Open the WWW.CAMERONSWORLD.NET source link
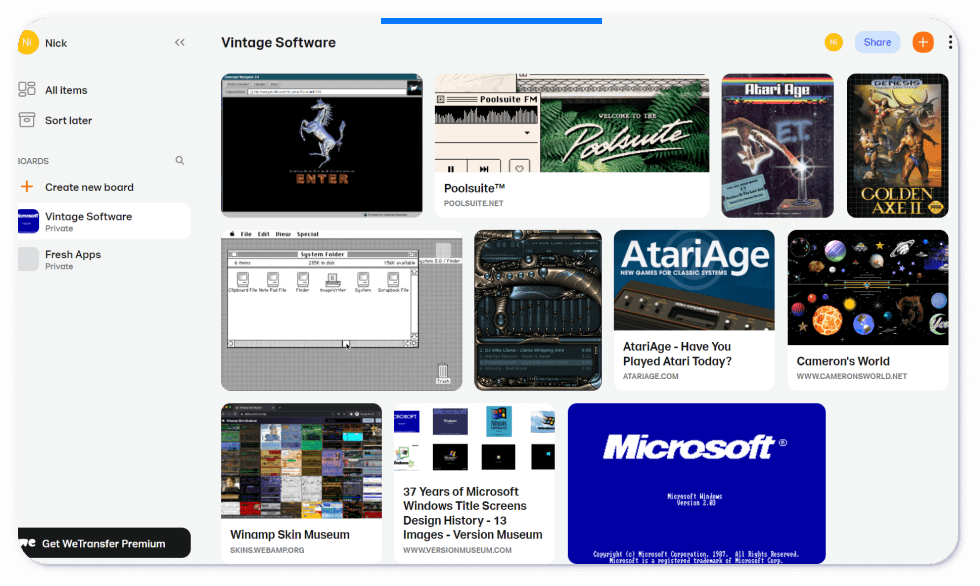This screenshot has width=980, height=586. pos(852,376)
